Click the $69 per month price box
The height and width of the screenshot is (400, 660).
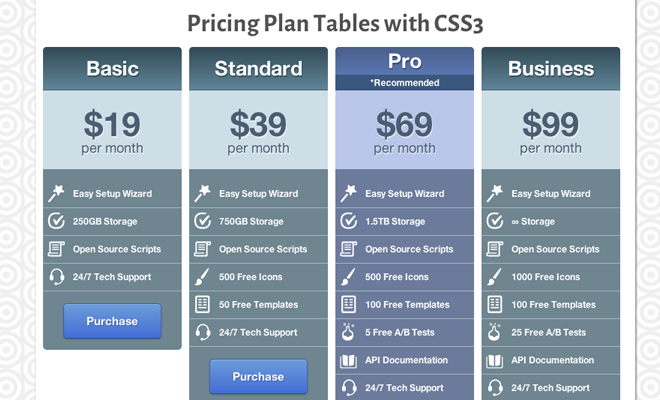[x=404, y=132]
